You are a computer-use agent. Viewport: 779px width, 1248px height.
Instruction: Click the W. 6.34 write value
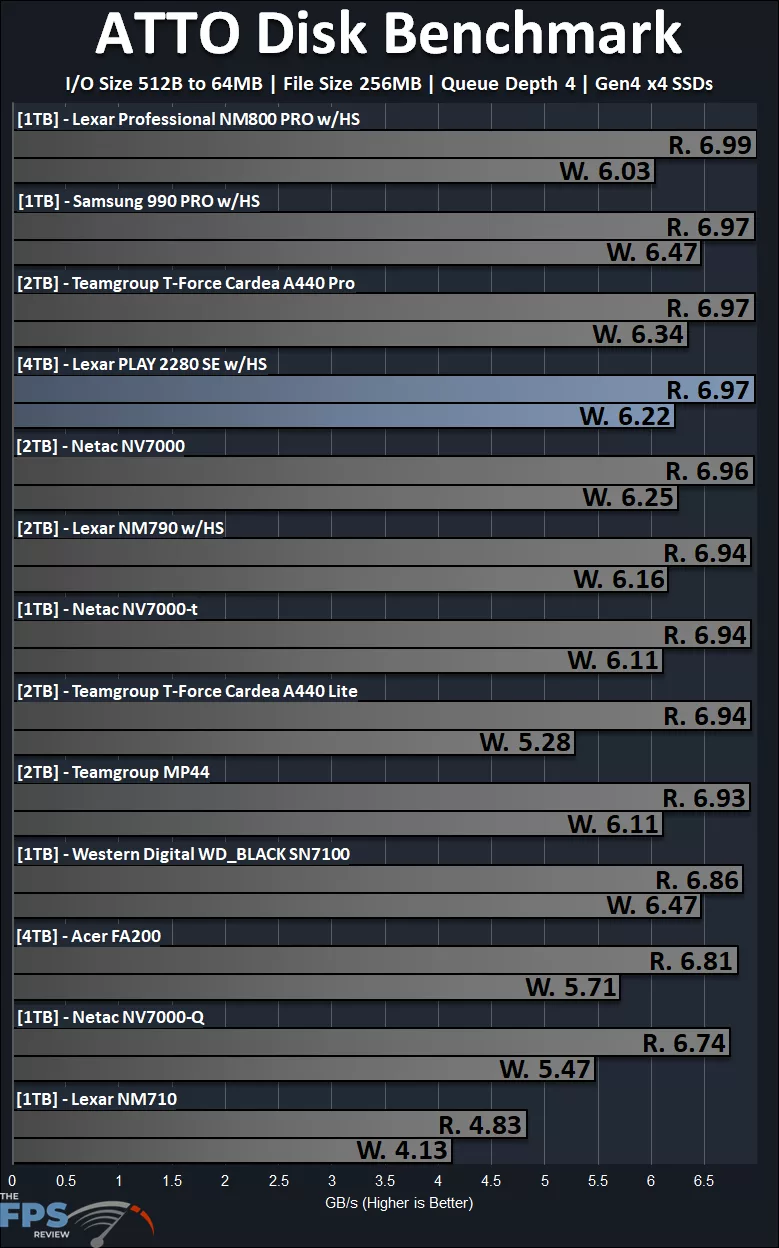638,334
